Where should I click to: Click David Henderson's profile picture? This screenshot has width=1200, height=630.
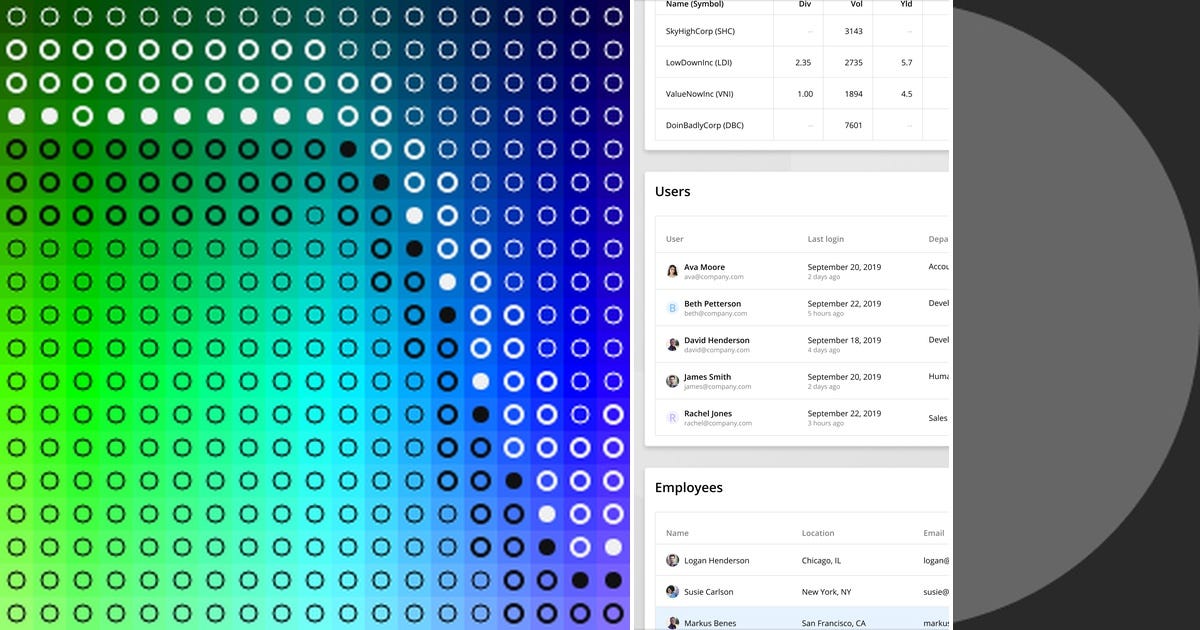[672, 344]
